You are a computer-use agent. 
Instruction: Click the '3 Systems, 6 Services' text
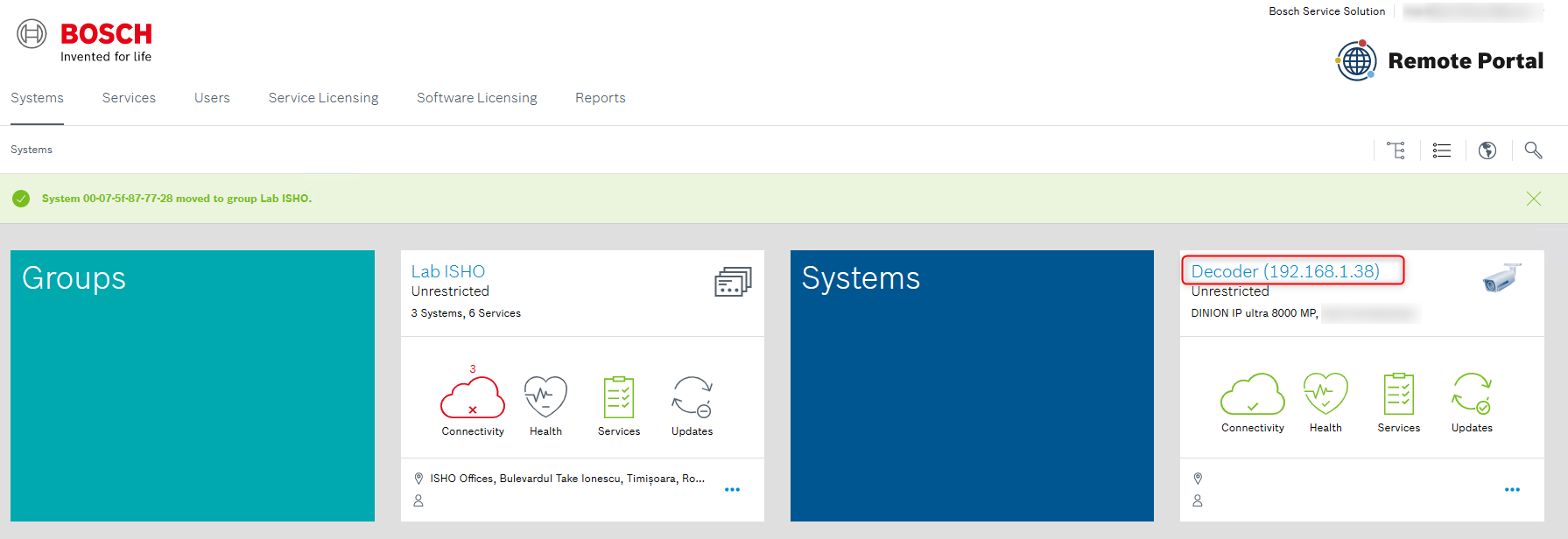[x=466, y=313]
